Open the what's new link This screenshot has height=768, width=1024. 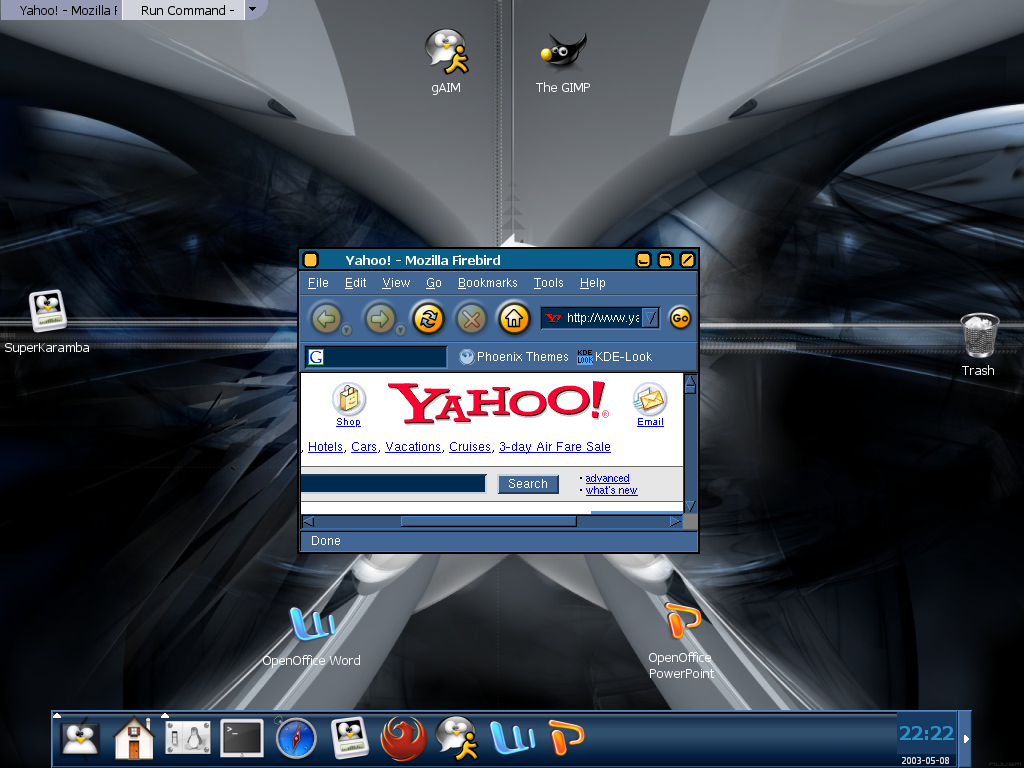pos(611,490)
